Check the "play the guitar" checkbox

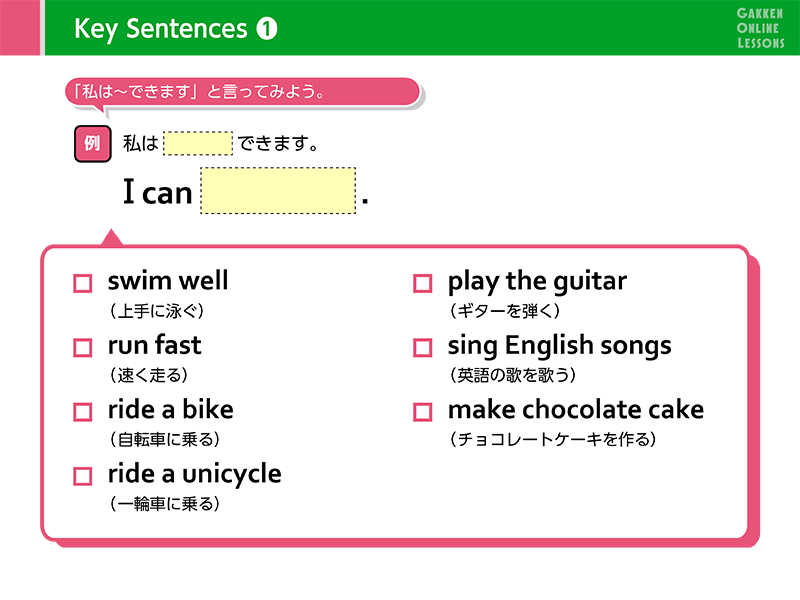[x=423, y=283]
